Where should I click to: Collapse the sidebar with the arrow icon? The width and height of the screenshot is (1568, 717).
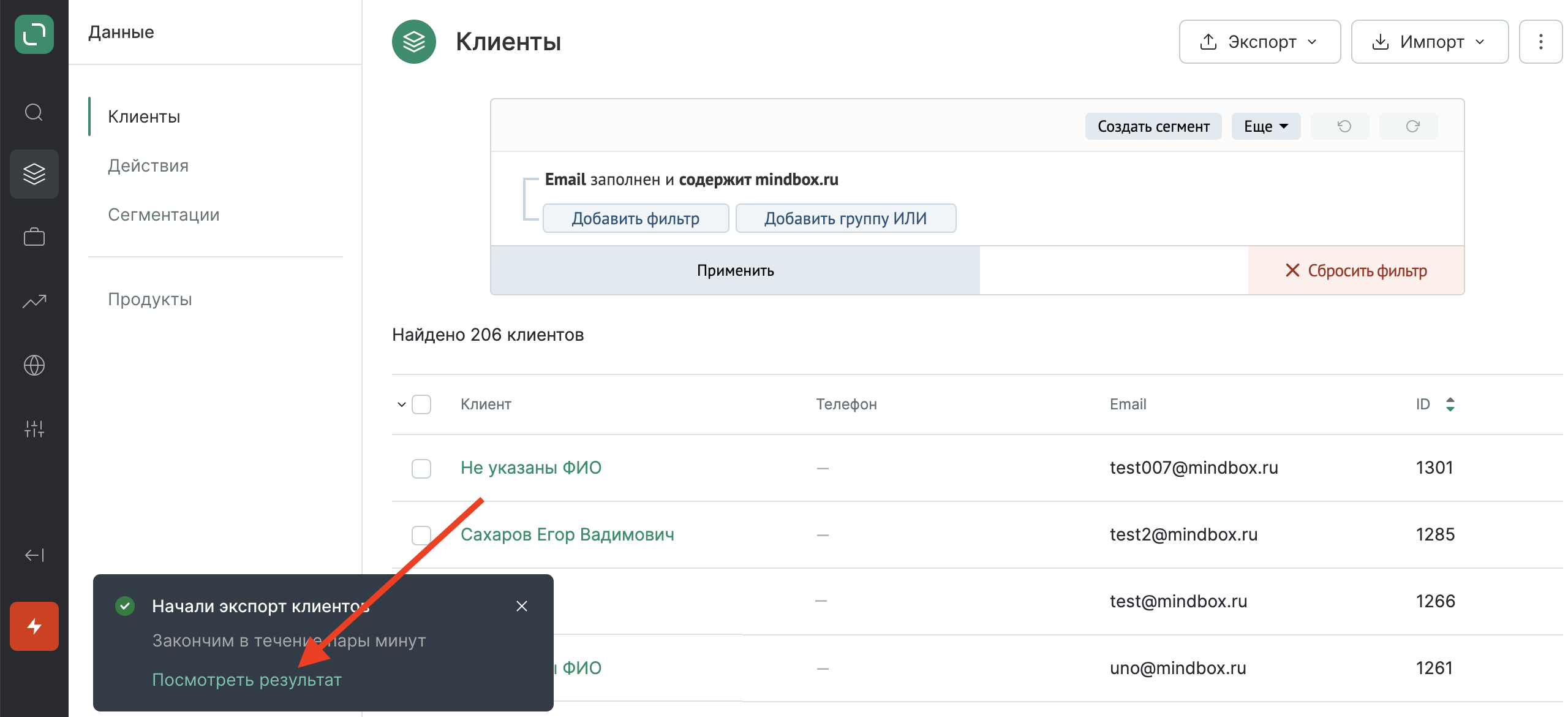(34, 555)
